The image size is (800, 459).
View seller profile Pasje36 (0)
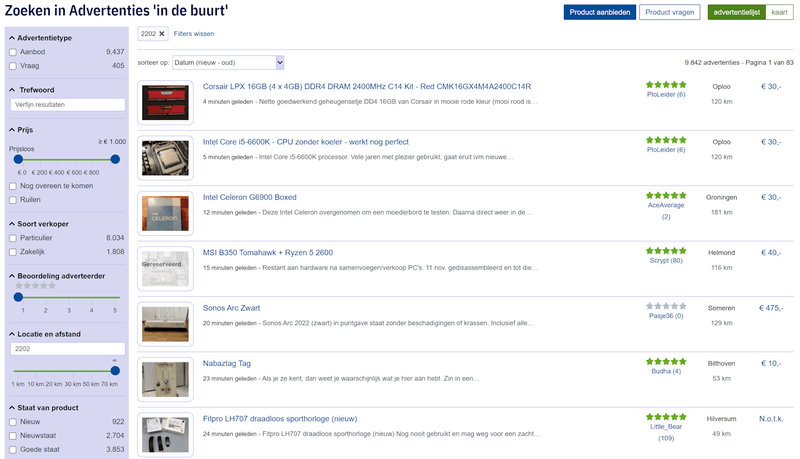[666, 316]
